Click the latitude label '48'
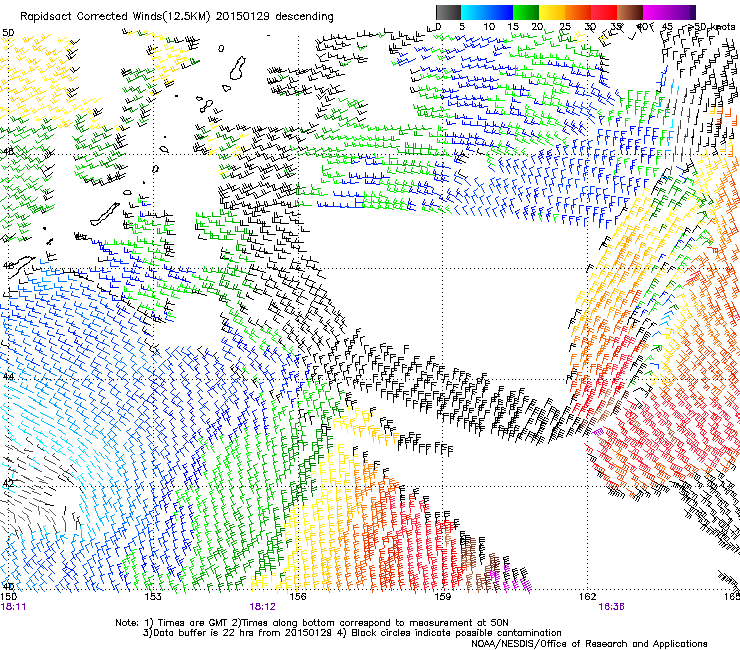 click(x=8, y=152)
